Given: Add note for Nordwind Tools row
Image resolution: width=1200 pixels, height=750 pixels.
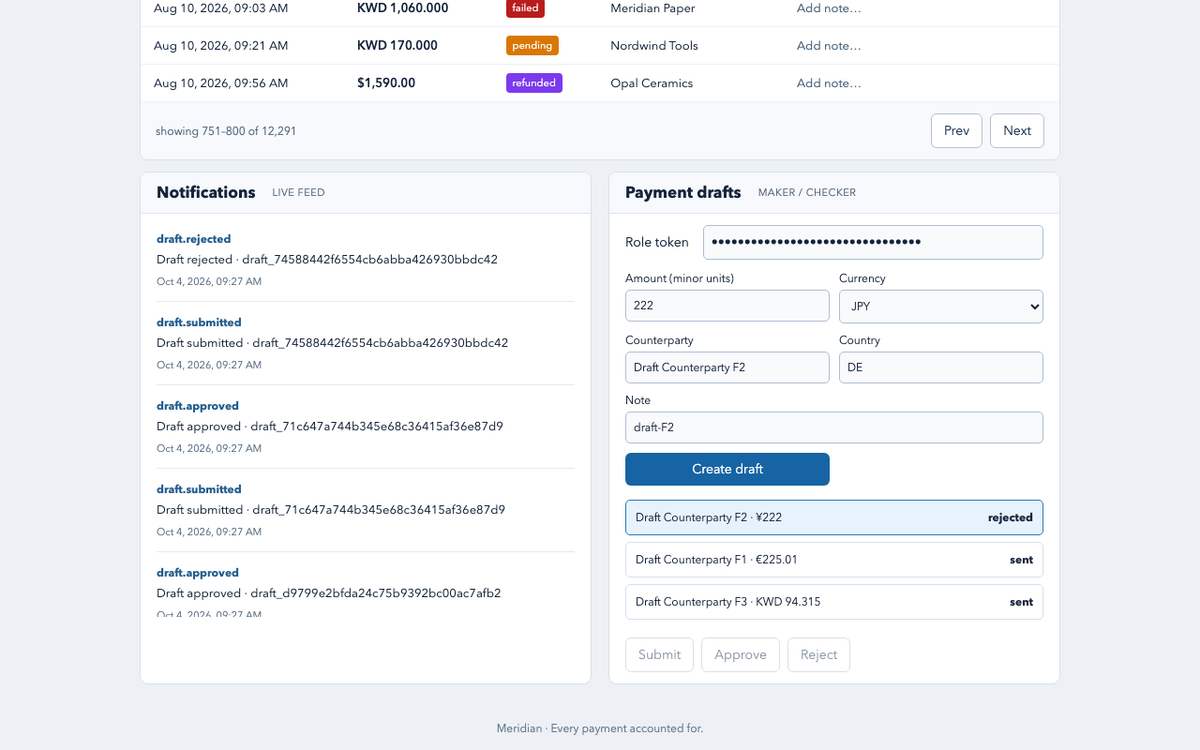Looking at the screenshot, I should pos(829,46).
